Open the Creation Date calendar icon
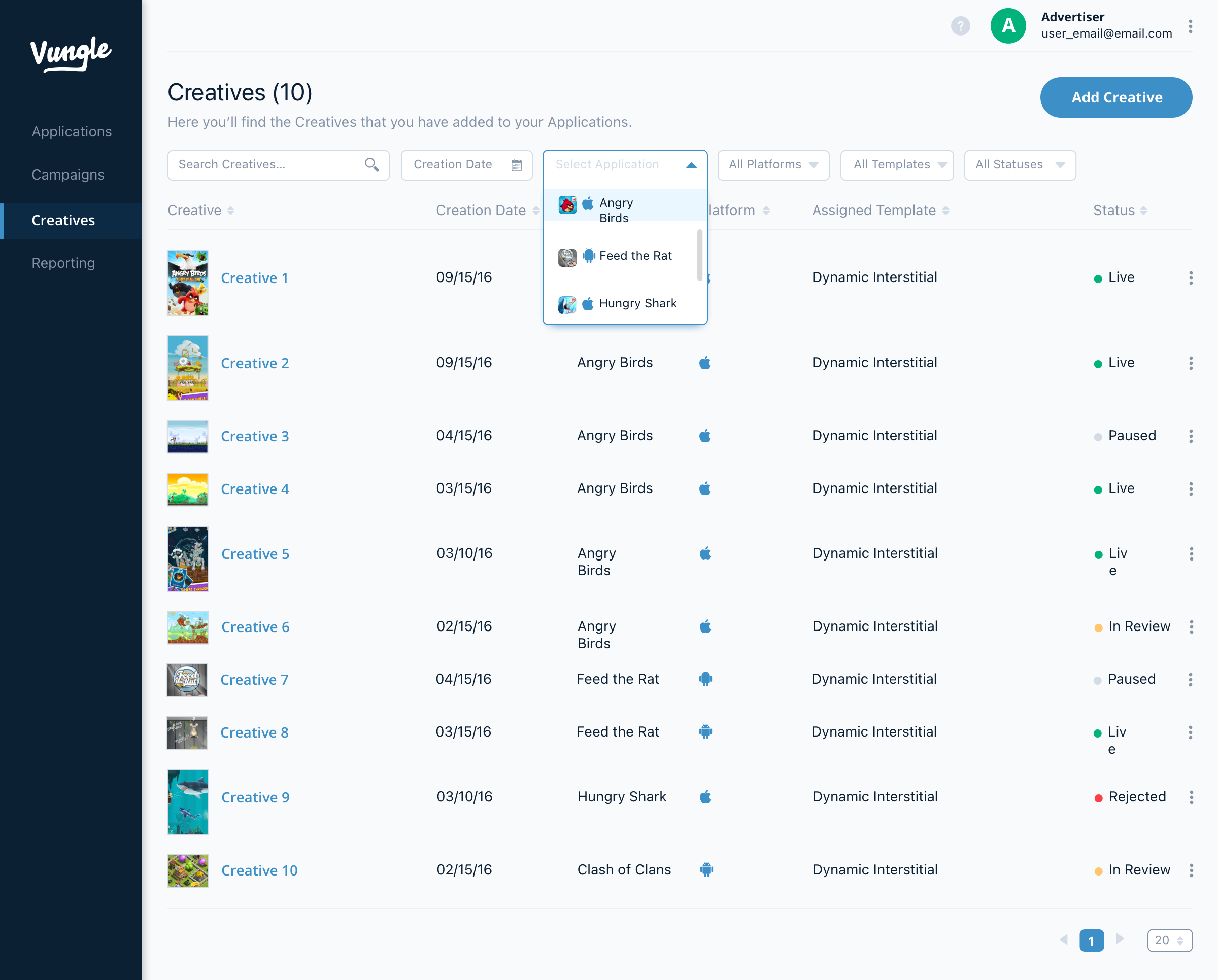This screenshot has width=1218, height=980. 516,165
